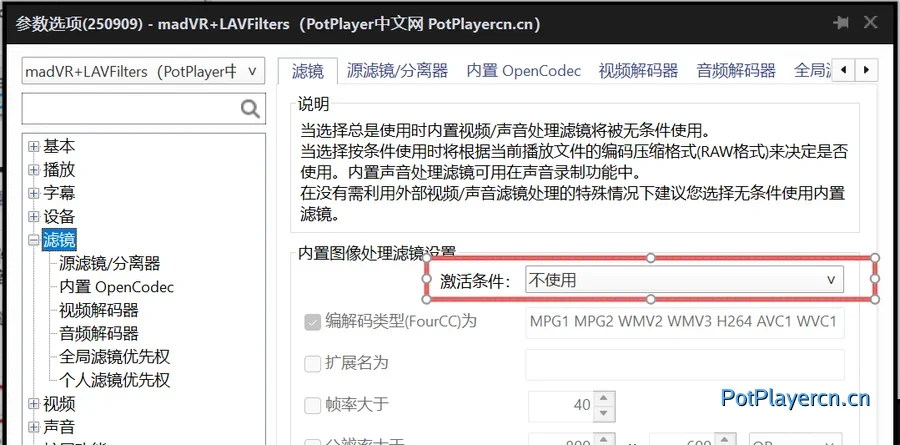
Task: Expand the 基本 tree node
Action: tap(34, 146)
